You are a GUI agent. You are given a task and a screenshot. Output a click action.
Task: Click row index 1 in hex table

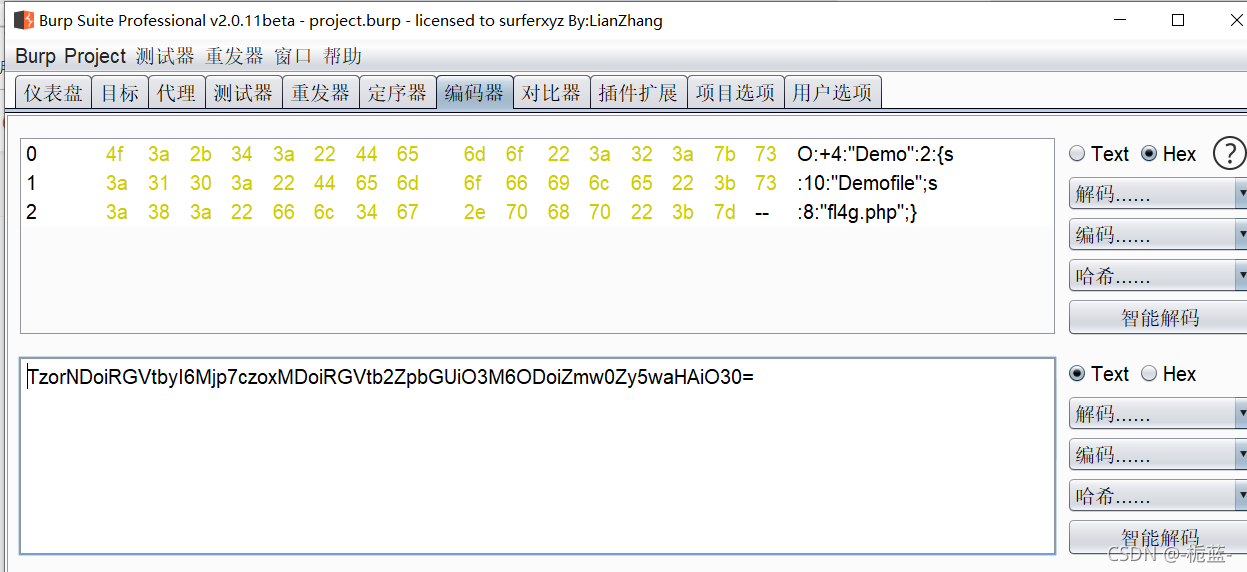(x=32, y=183)
